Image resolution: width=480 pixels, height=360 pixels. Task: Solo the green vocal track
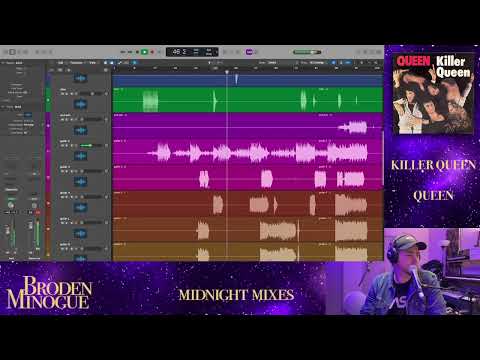click(x=67, y=94)
